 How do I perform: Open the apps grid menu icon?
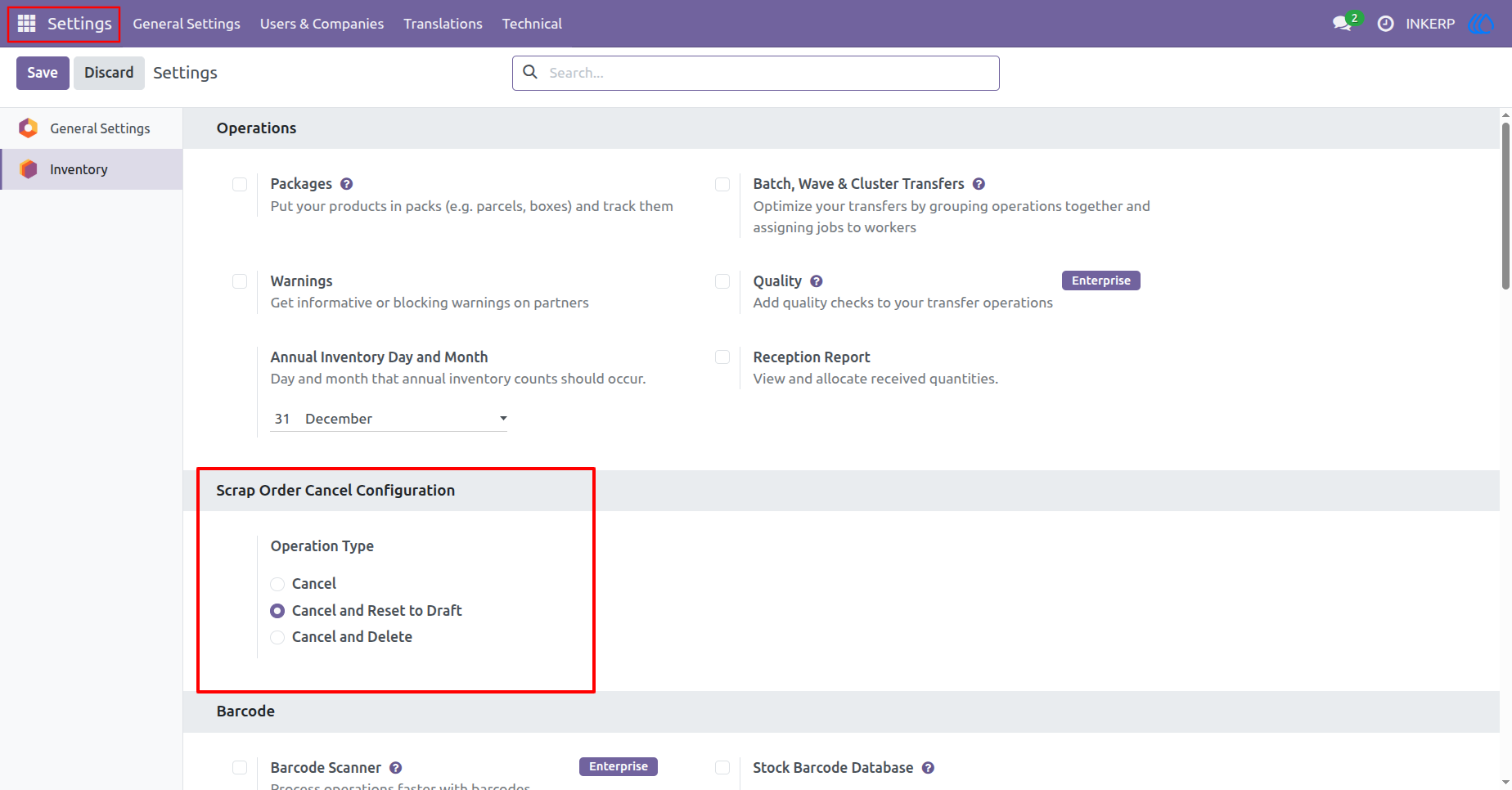coord(26,24)
